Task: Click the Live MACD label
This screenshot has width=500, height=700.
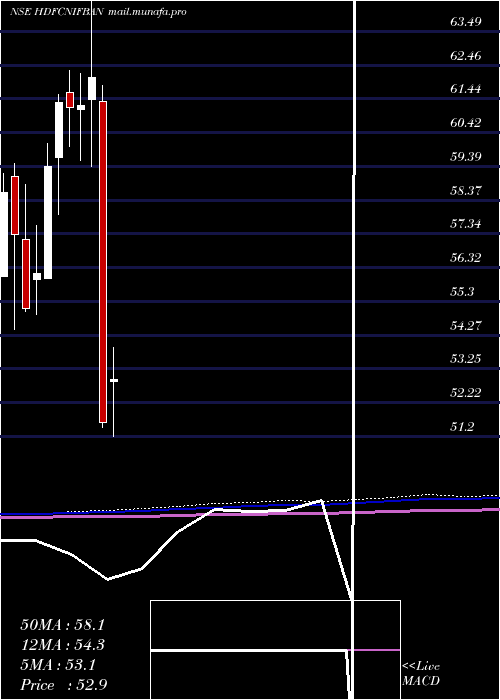Action: point(421,674)
